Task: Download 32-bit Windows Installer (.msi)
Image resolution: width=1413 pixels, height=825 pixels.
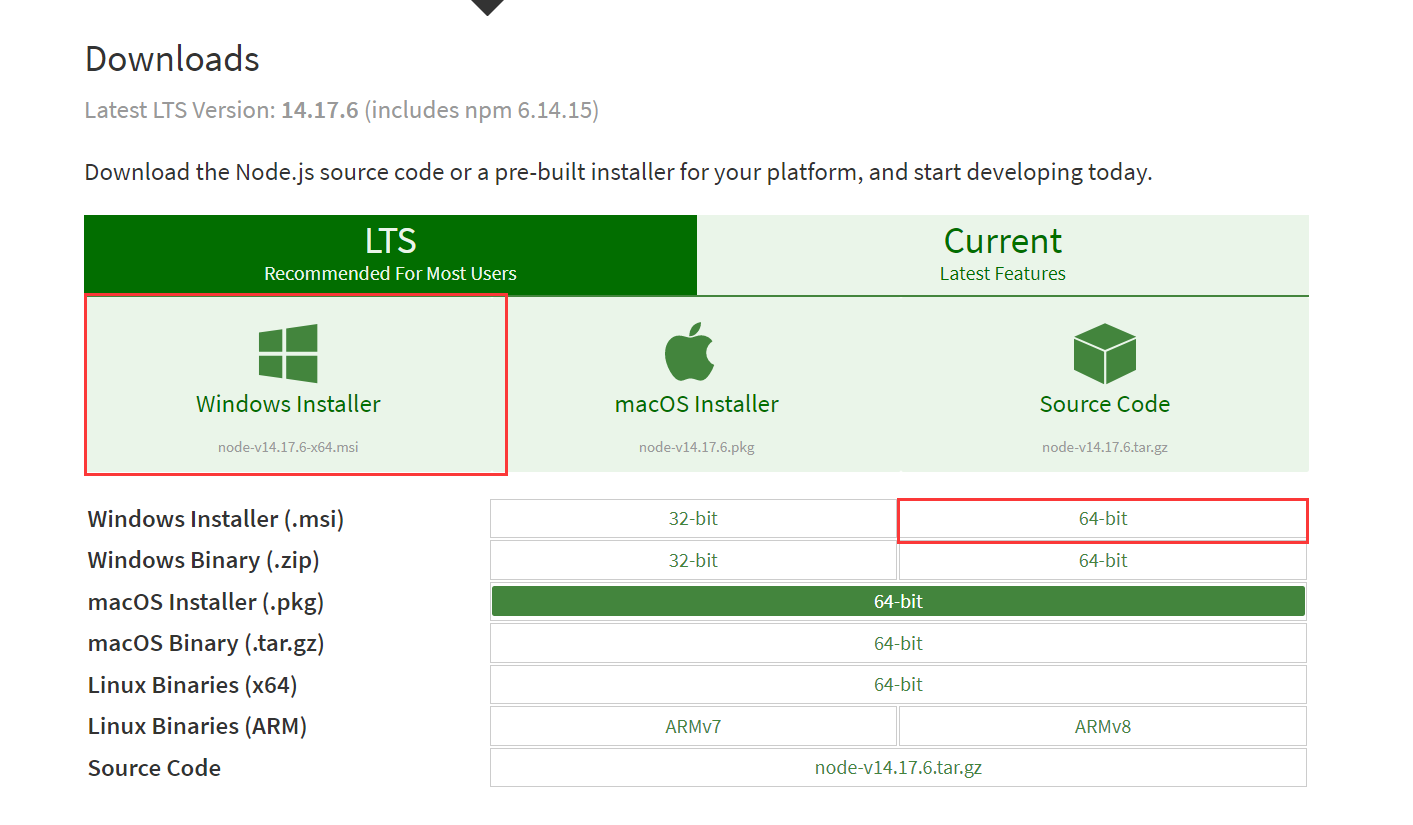Action: pos(693,519)
